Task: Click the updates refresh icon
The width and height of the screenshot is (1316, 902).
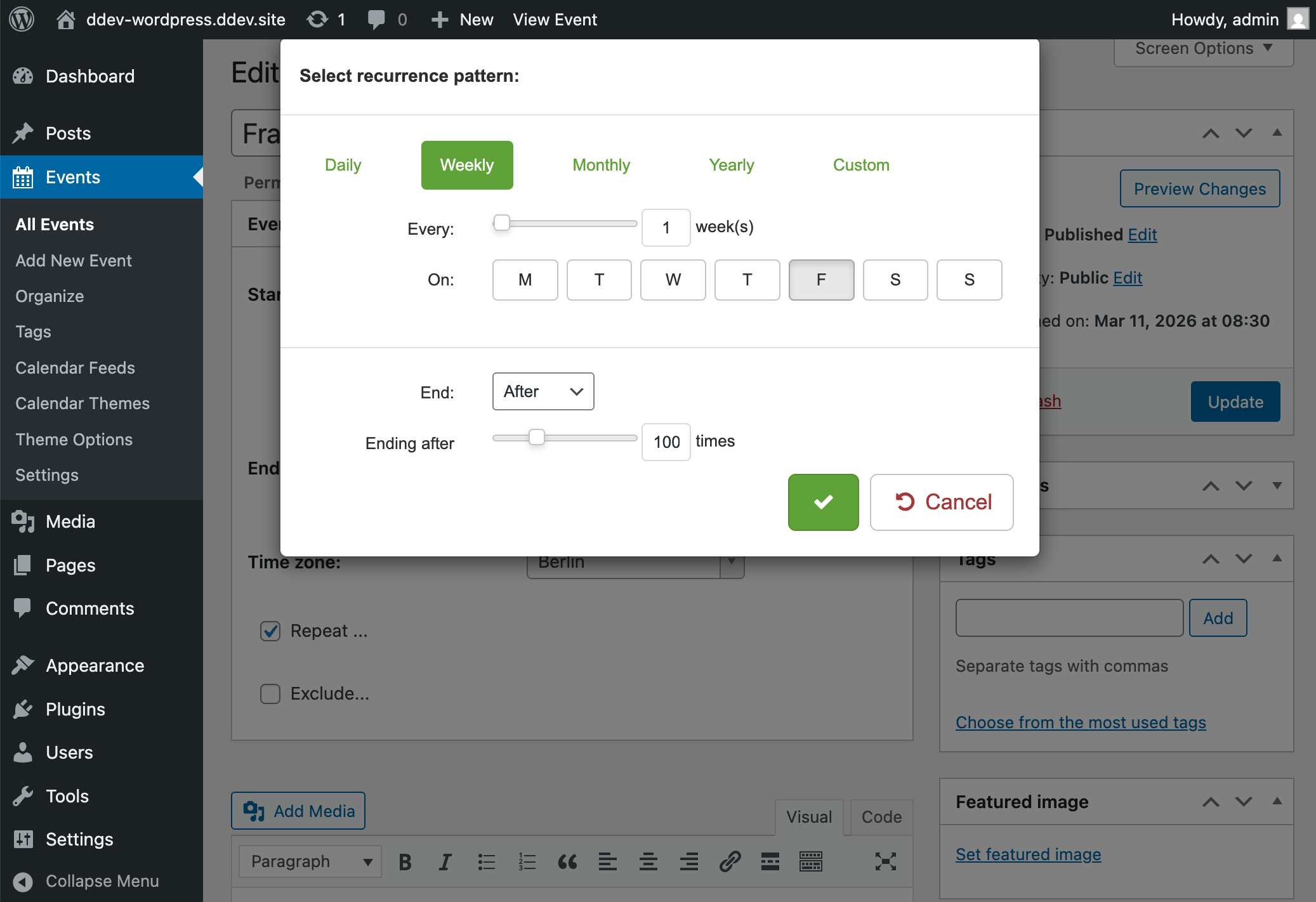Action: point(317,19)
